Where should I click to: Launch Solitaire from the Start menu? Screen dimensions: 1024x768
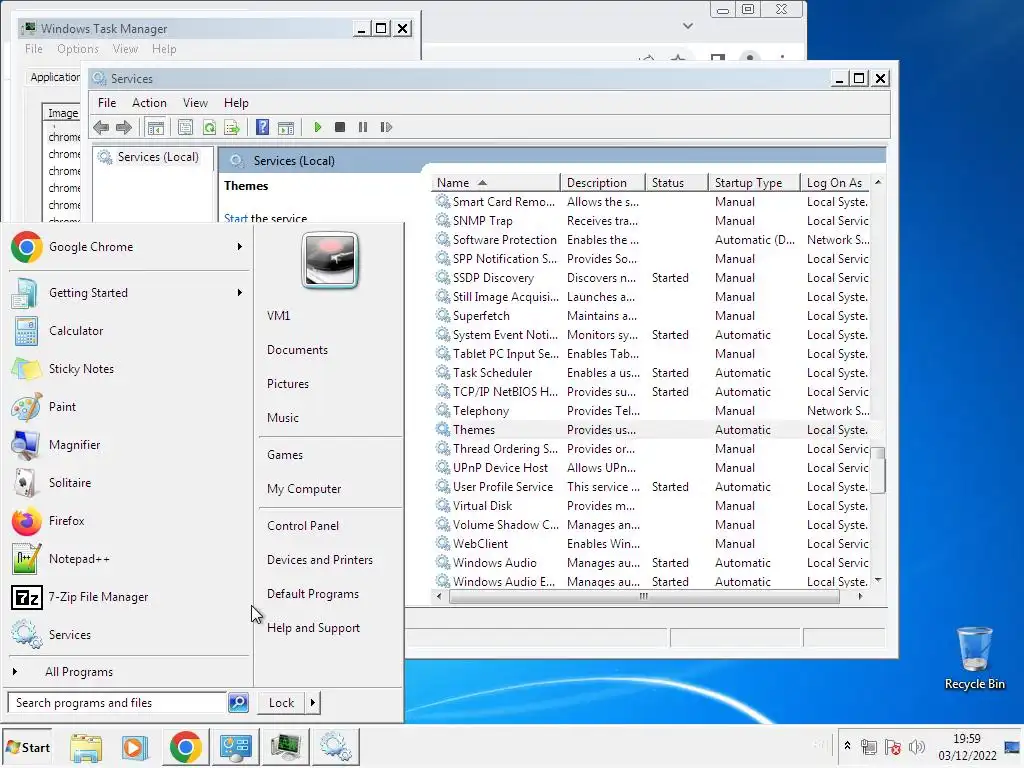pyautogui.click(x=129, y=483)
